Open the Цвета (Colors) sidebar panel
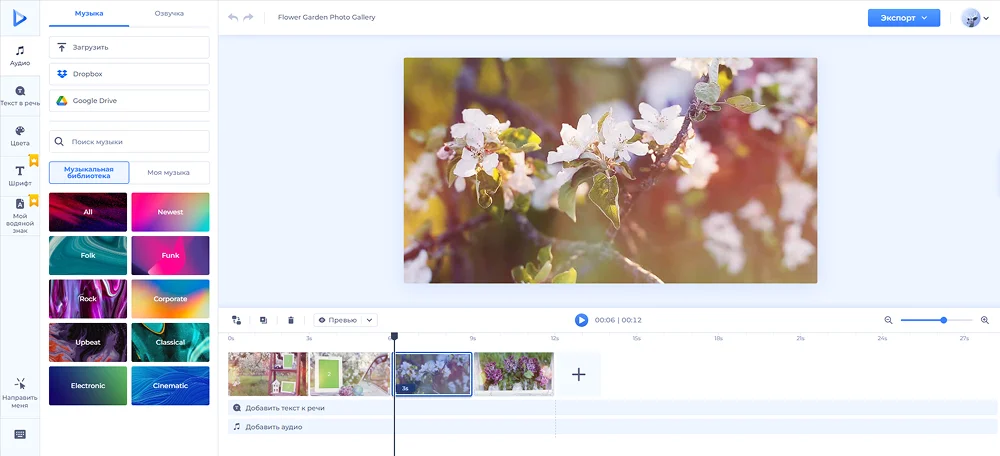Image resolution: width=1000 pixels, height=456 pixels. [20, 136]
